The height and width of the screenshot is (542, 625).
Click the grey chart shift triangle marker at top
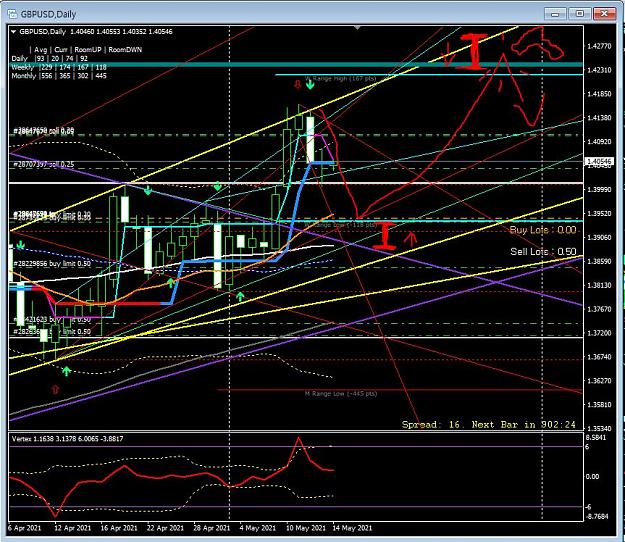[x=358, y=28]
